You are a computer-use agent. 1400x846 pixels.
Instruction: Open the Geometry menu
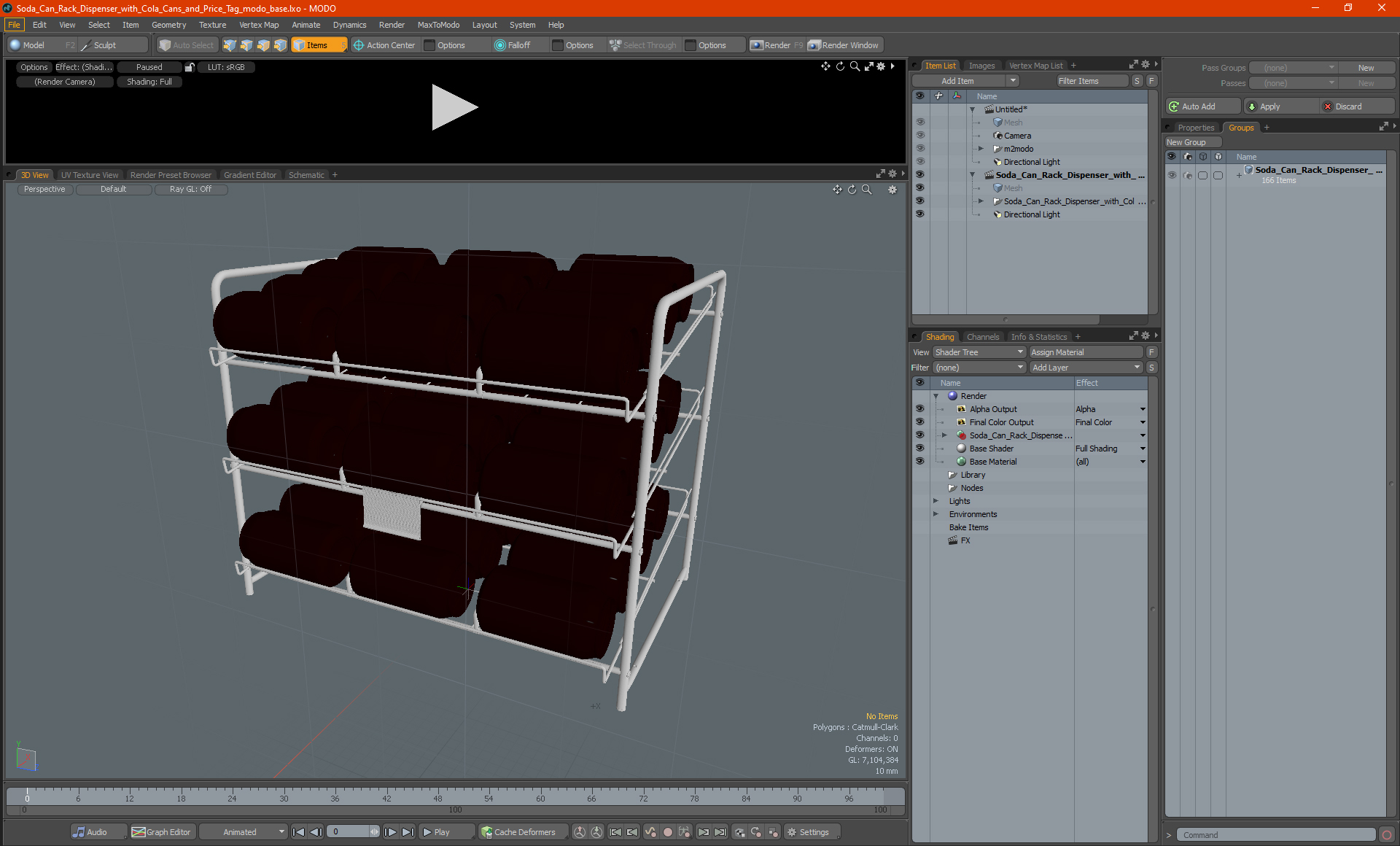168,25
